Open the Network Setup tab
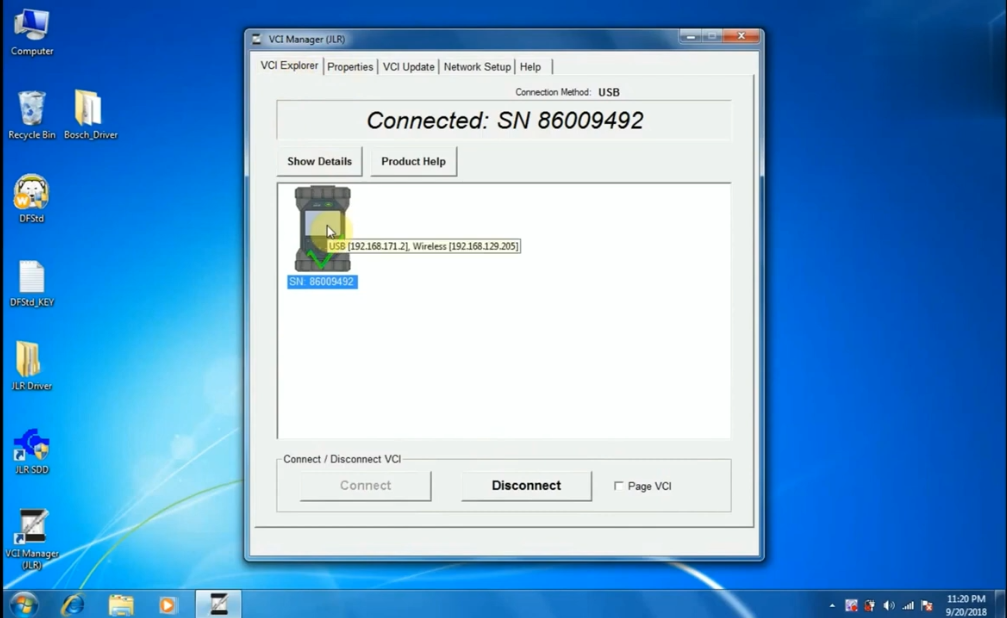 coord(477,67)
